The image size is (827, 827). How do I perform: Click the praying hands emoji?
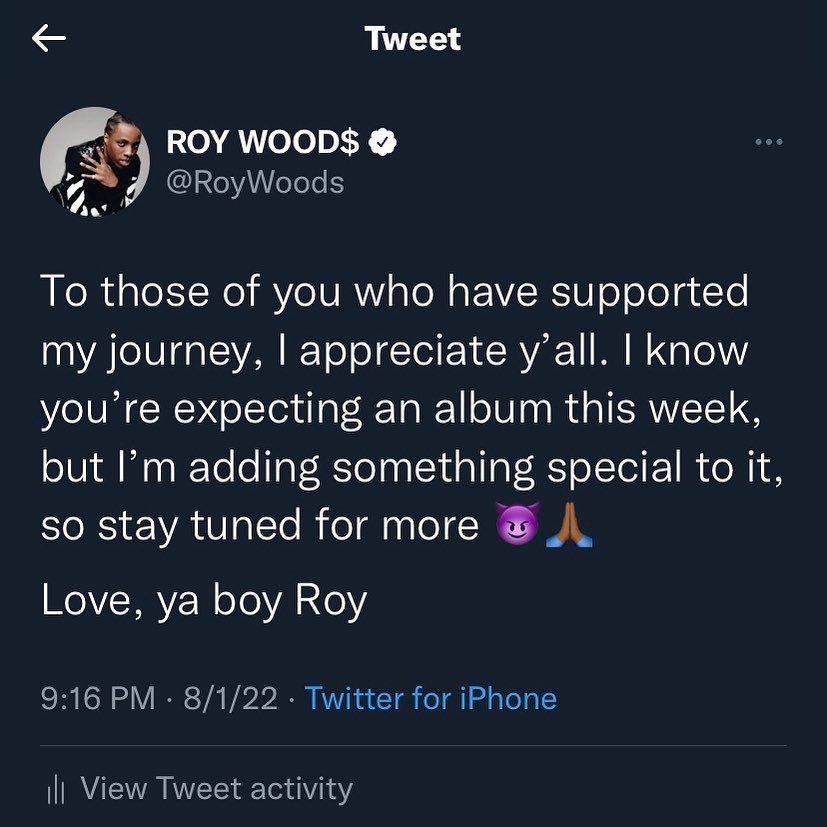click(571, 525)
